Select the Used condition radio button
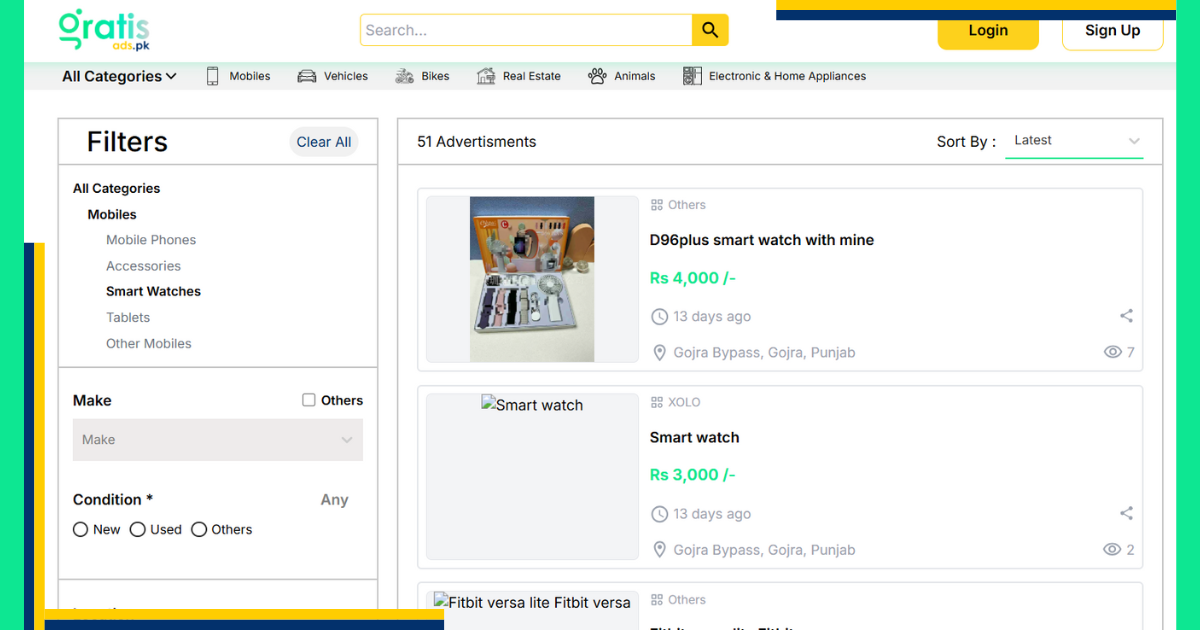The height and width of the screenshot is (630, 1200). pyautogui.click(x=138, y=530)
